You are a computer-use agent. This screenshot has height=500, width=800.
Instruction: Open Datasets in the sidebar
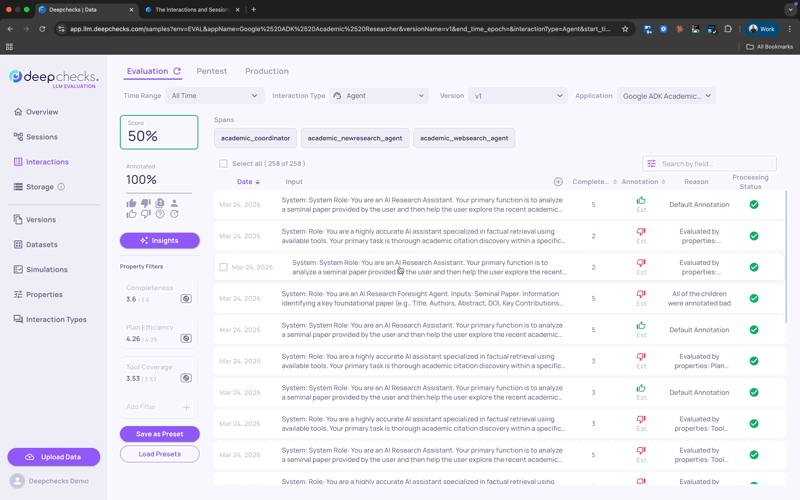tap(35, 244)
